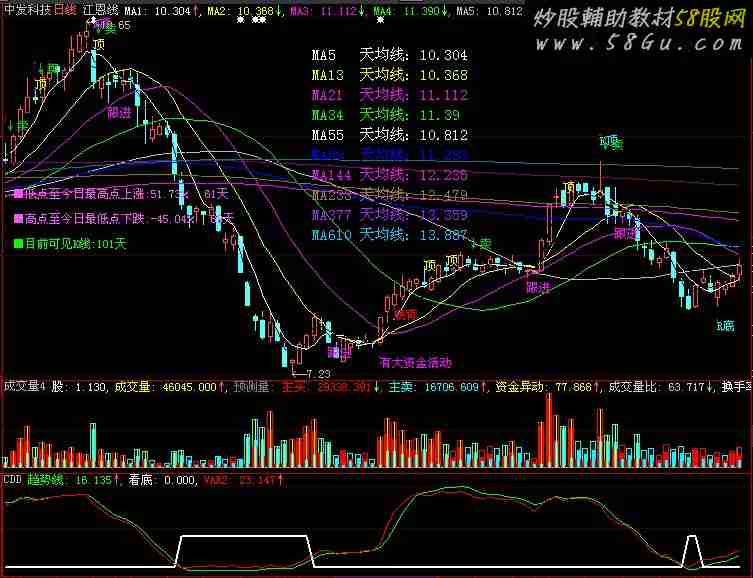Select the MA377 天均线 13.359 legend row
The image size is (753, 578).
coord(389,215)
